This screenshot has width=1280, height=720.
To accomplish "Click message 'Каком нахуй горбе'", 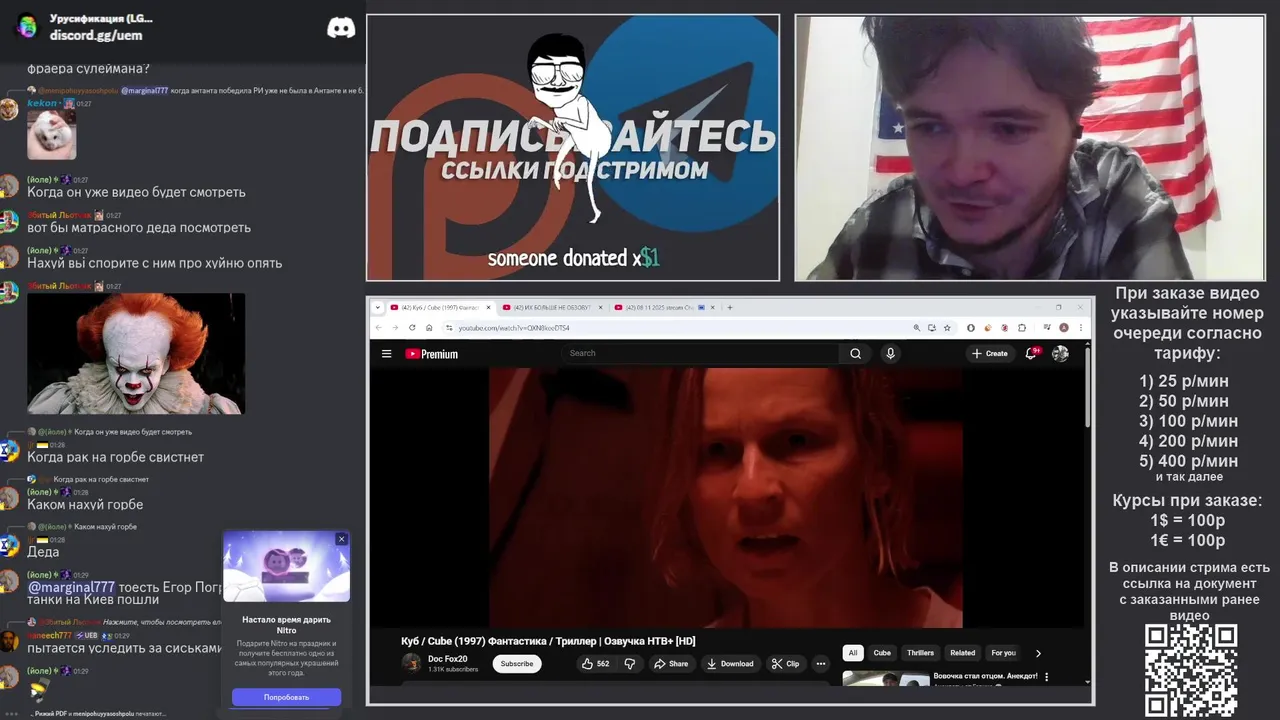I will pyautogui.click(x=85, y=505).
